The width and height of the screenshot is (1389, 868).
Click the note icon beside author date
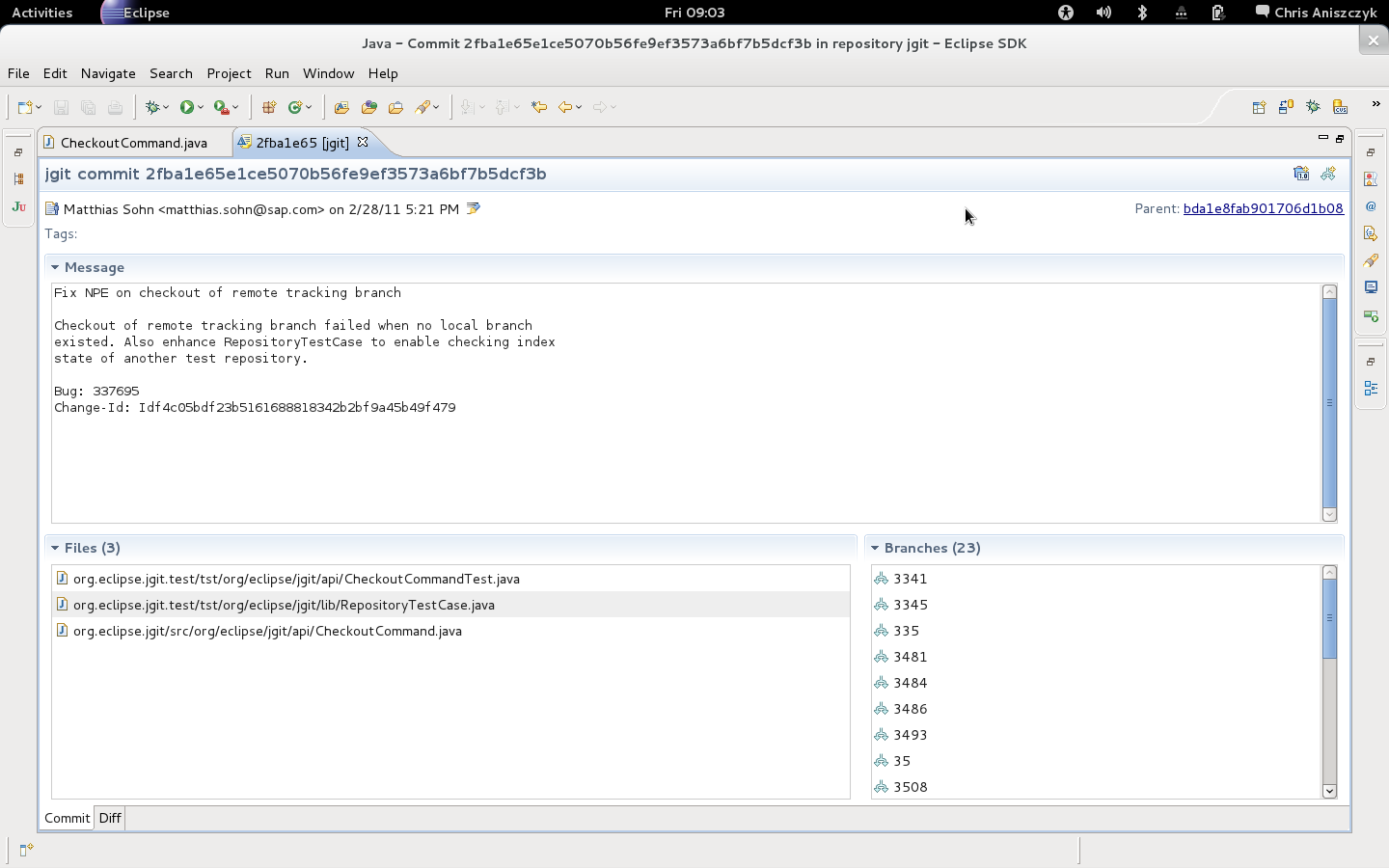coord(473,208)
